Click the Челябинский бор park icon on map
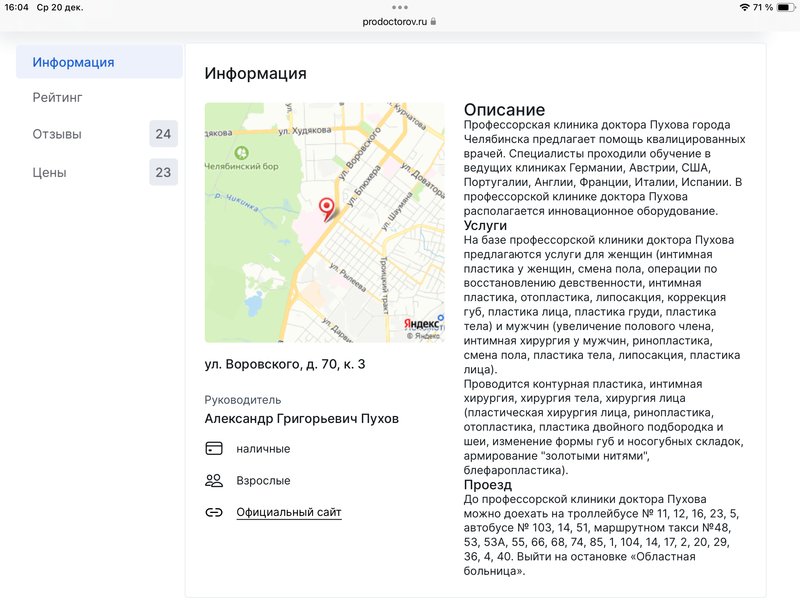The height and width of the screenshot is (600, 800). (x=241, y=152)
